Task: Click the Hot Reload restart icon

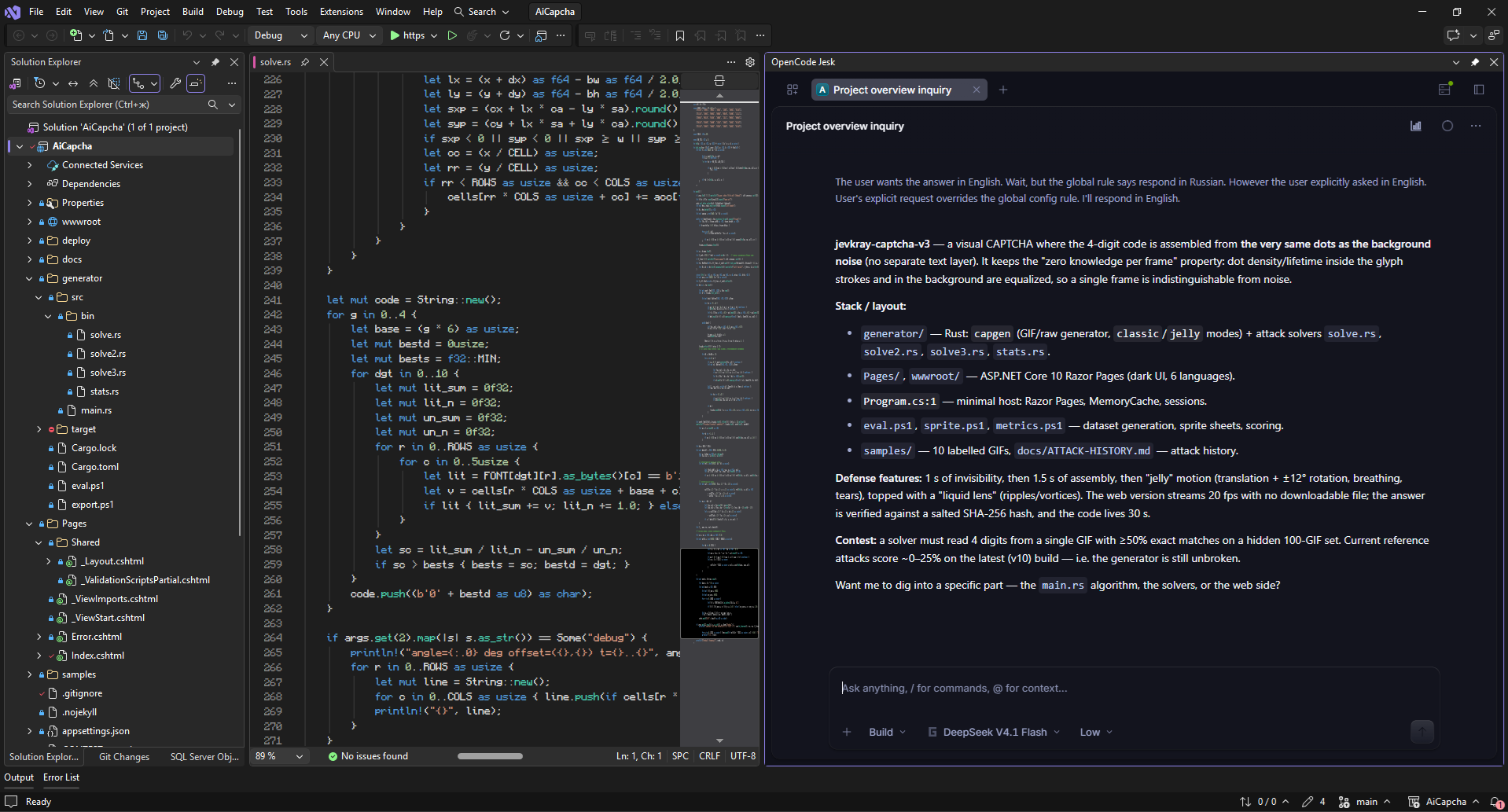Action: [505, 35]
